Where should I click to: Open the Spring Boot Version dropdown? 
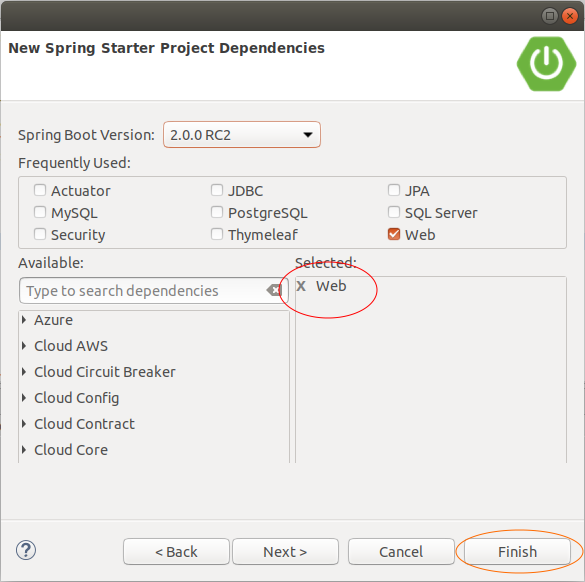pyautogui.click(x=242, y=135)
